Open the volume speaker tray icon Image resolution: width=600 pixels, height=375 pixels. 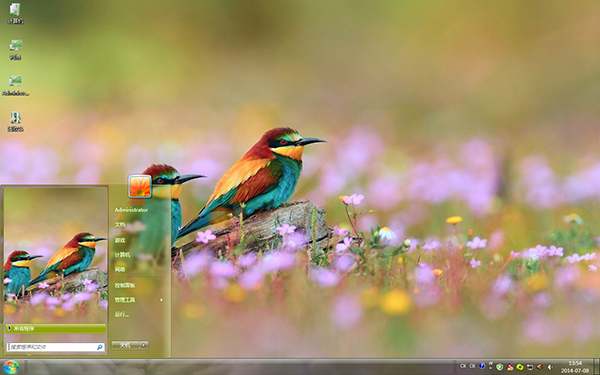coord(550,367)
